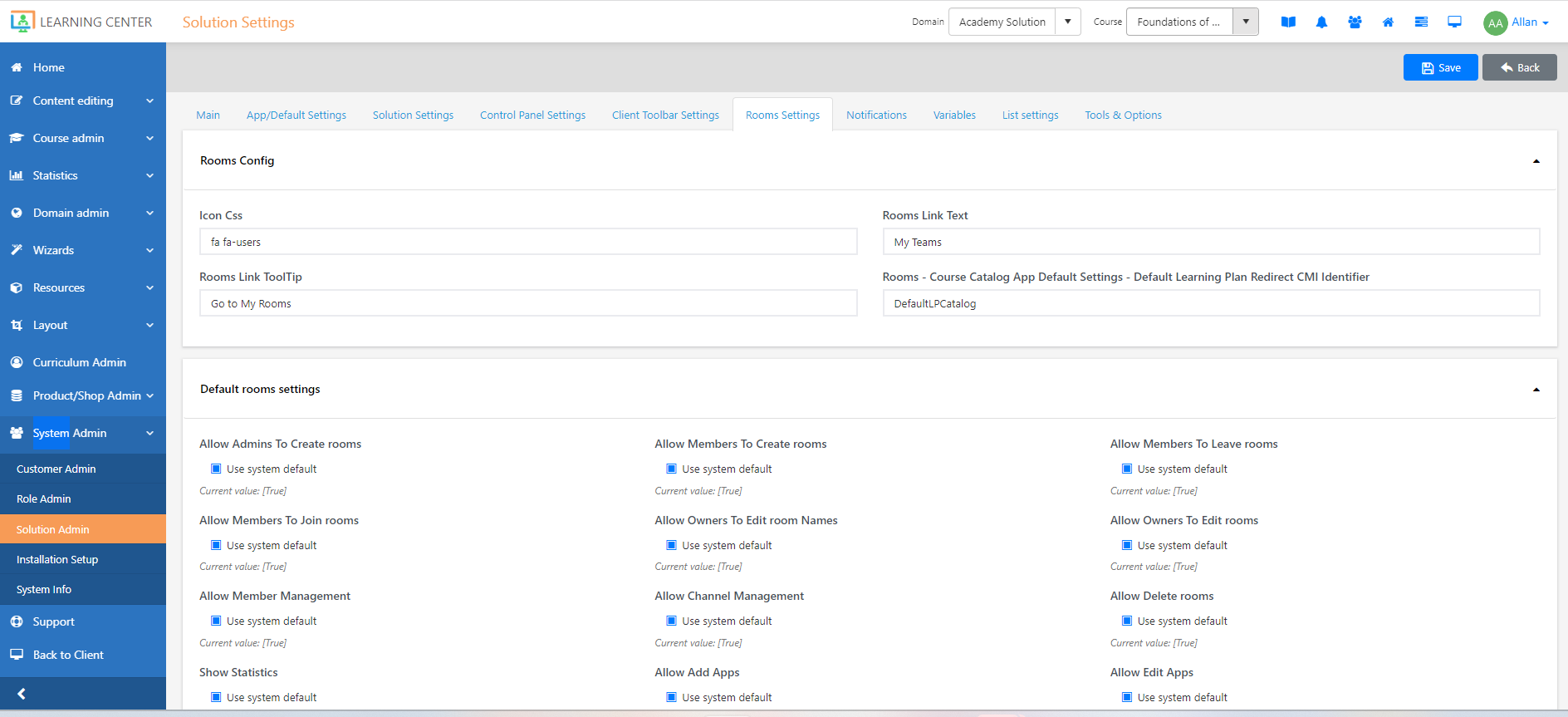Click the Learning Center logo icon

click(x=22, y=22)
